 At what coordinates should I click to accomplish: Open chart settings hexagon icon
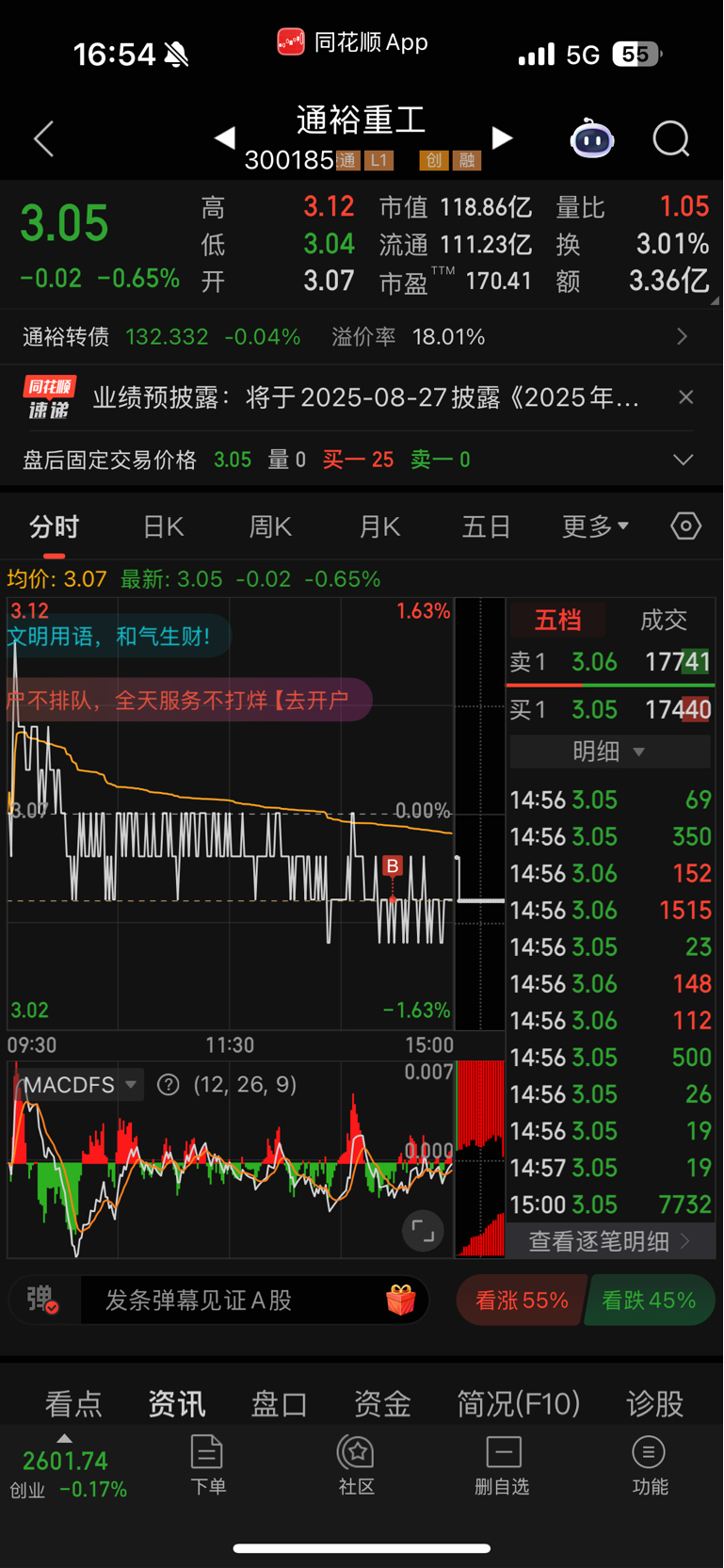pyautogui.click(x=685, y=526)
